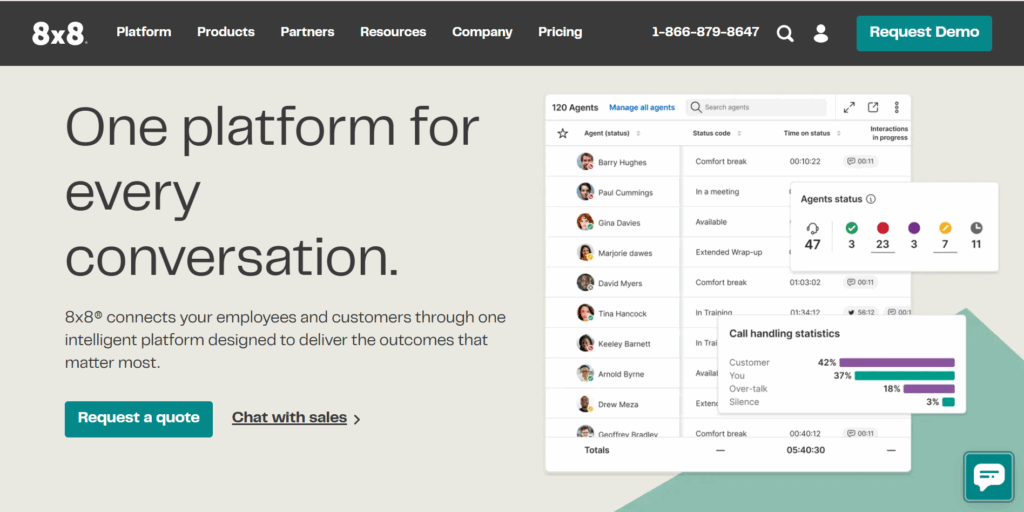Click Tina Hancock Twitter interaction 56:12 badge
The width and height of the screenshot is (1024, 512).
click(860, 313)
